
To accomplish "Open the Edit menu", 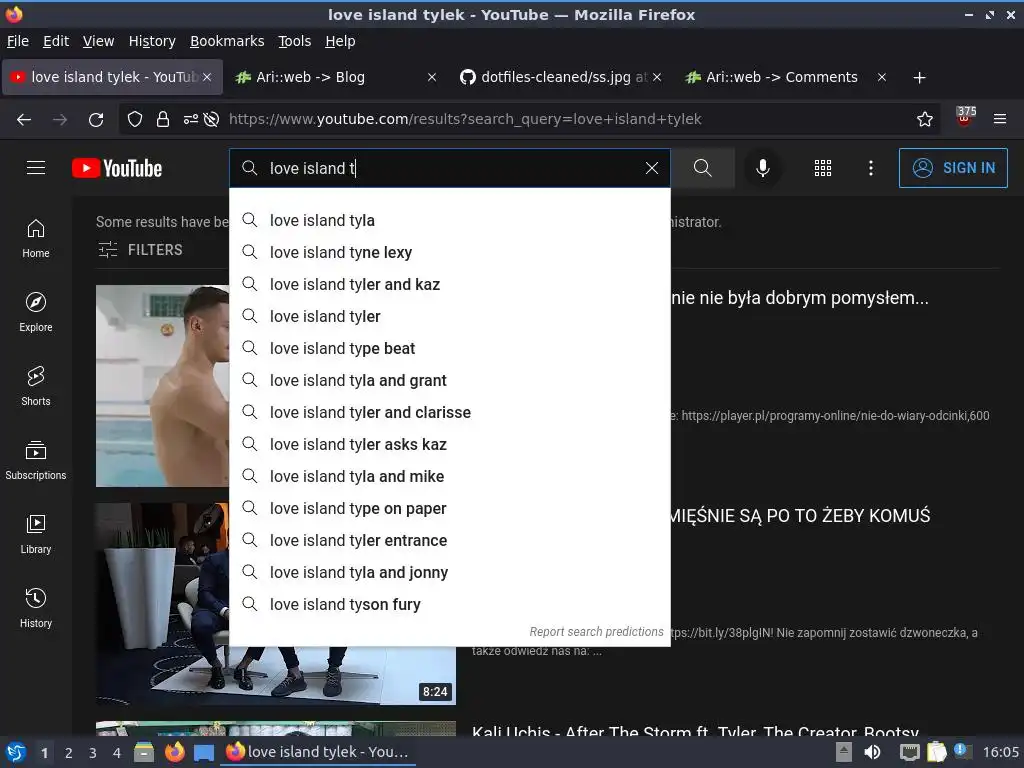I will (56, 41).
